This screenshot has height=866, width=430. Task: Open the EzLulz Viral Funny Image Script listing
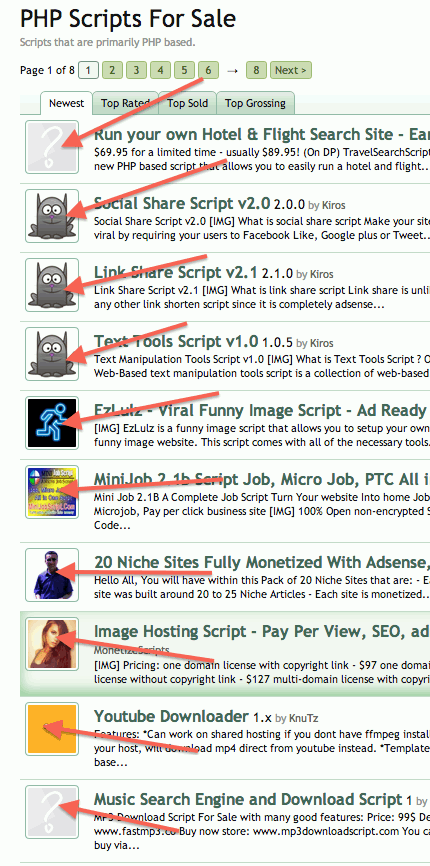point(260,410)
